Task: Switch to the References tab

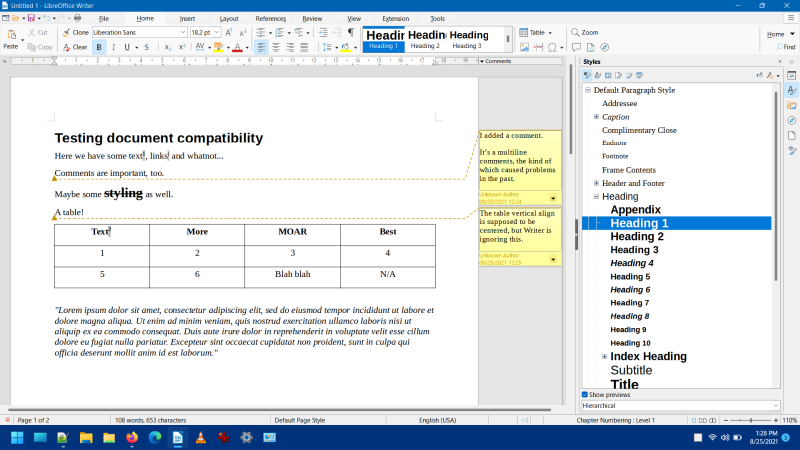Action: pyautogui.click(x=270, y=18)
